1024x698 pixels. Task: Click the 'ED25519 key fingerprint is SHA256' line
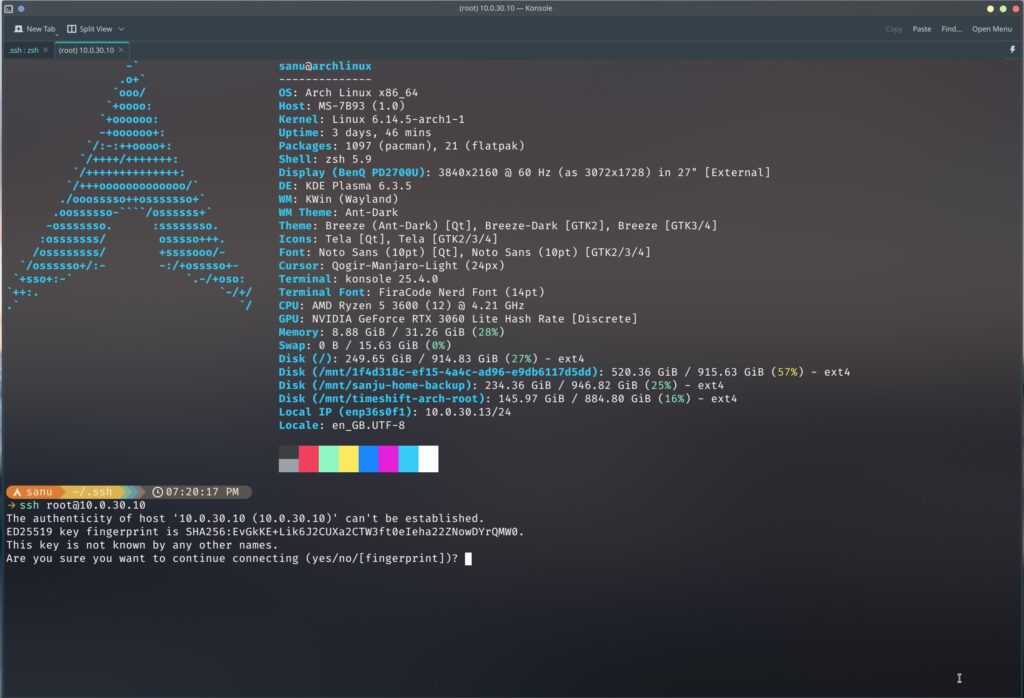click(x=265, y=531)
